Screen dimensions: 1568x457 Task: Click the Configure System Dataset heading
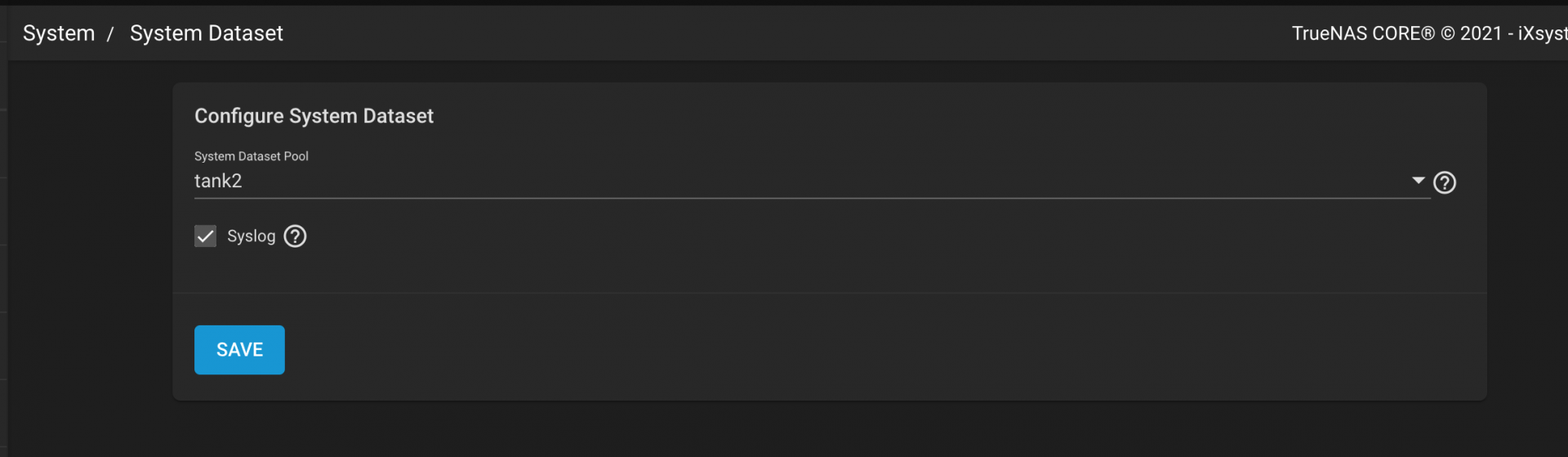pos(314,116)
